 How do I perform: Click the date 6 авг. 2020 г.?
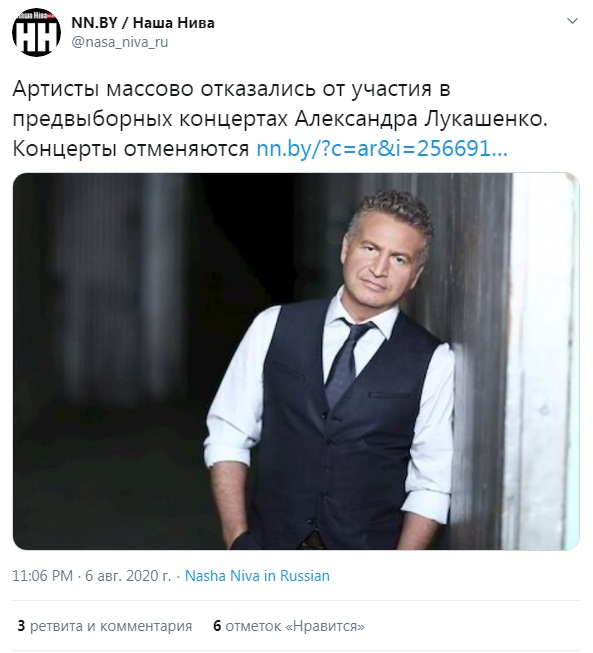(x=128, y=576)
